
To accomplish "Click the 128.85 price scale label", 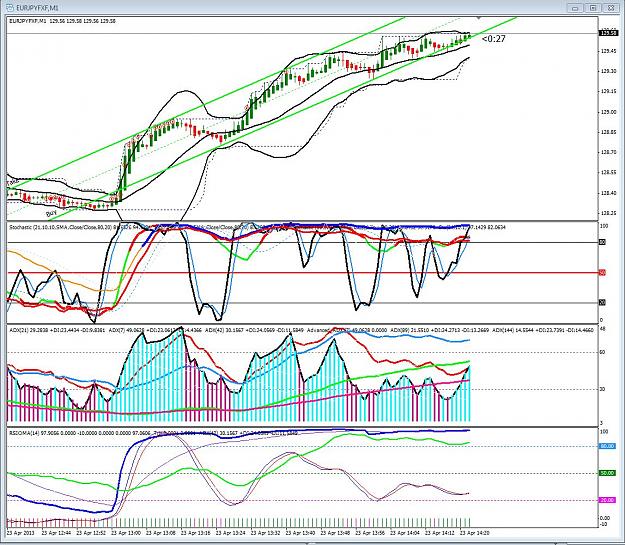I will coord(608,132).
